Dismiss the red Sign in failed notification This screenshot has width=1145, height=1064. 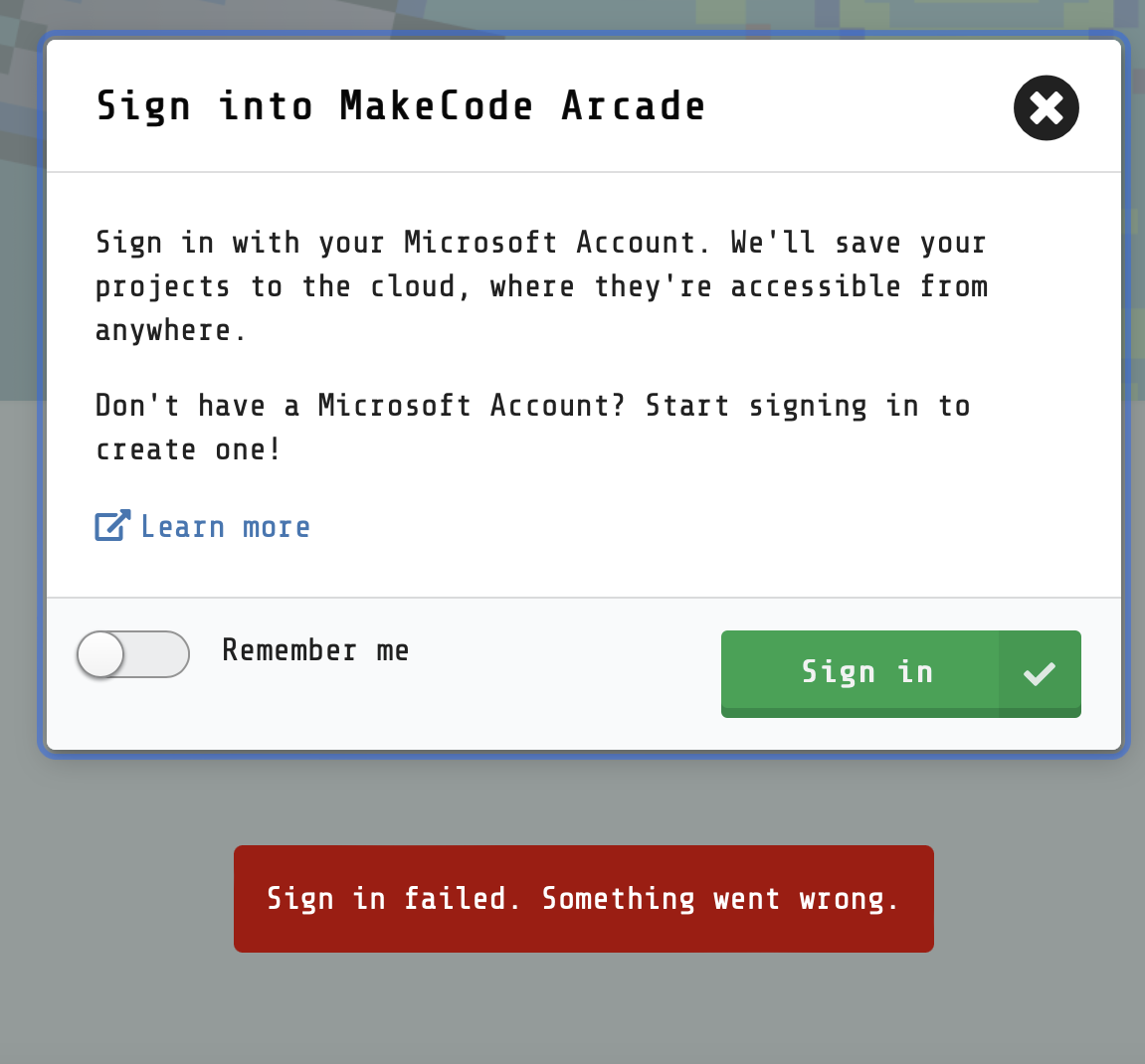tap(584, 898)
